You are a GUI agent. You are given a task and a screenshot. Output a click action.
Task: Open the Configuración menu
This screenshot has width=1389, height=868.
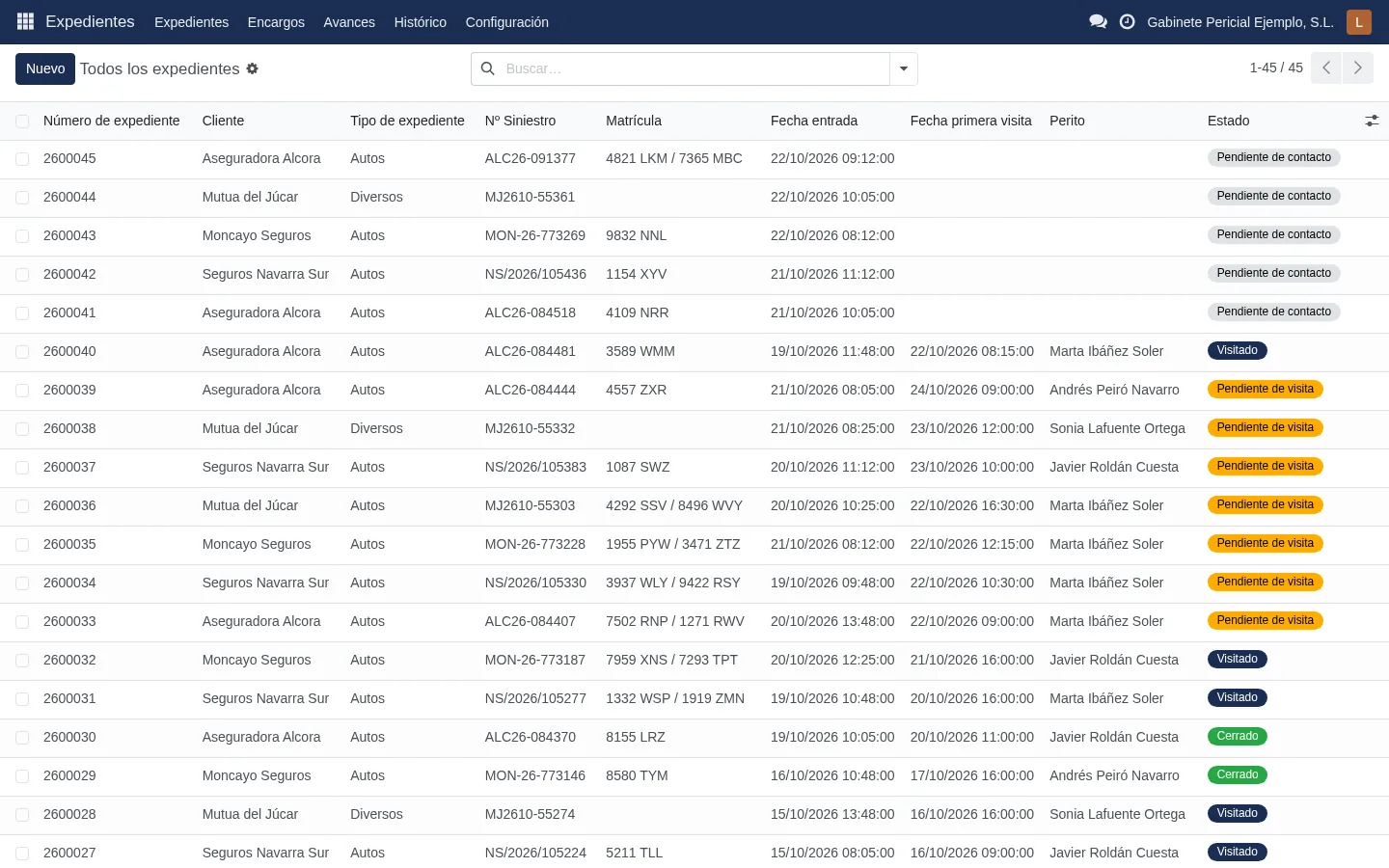coord(507,22)
